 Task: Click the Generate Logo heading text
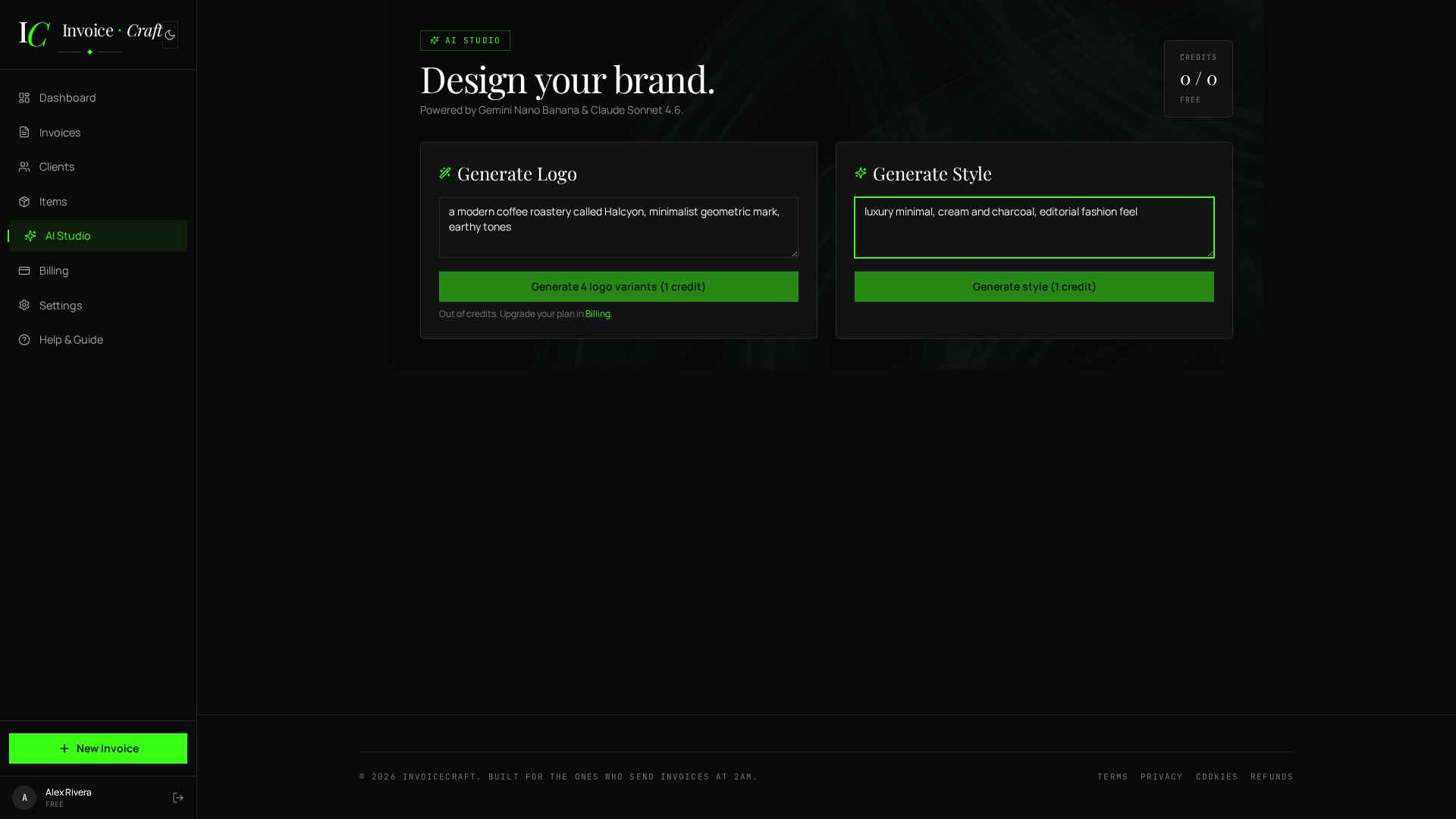click(x=517, y=174)
